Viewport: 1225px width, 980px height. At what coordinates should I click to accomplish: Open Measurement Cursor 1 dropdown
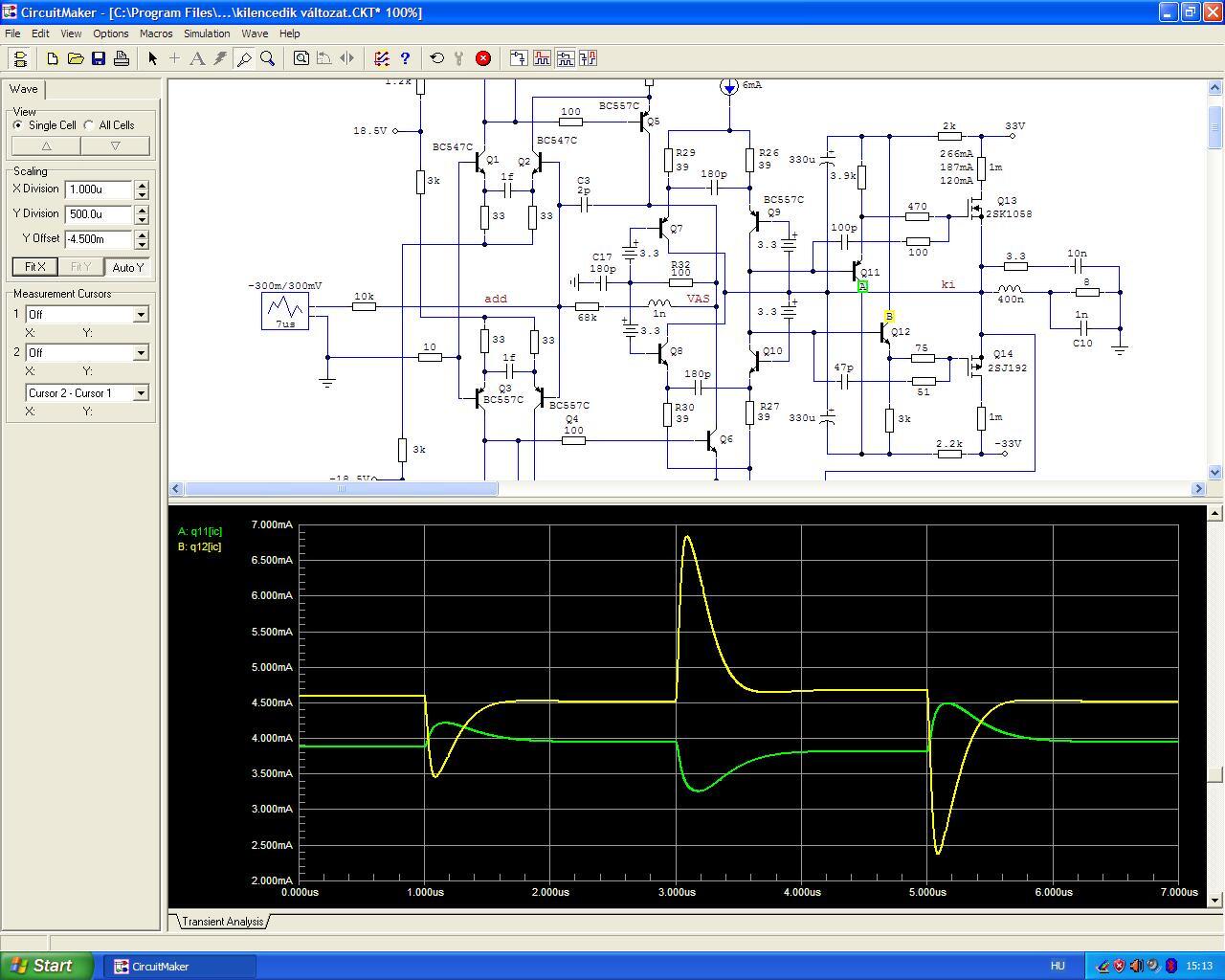pos(141,315)
